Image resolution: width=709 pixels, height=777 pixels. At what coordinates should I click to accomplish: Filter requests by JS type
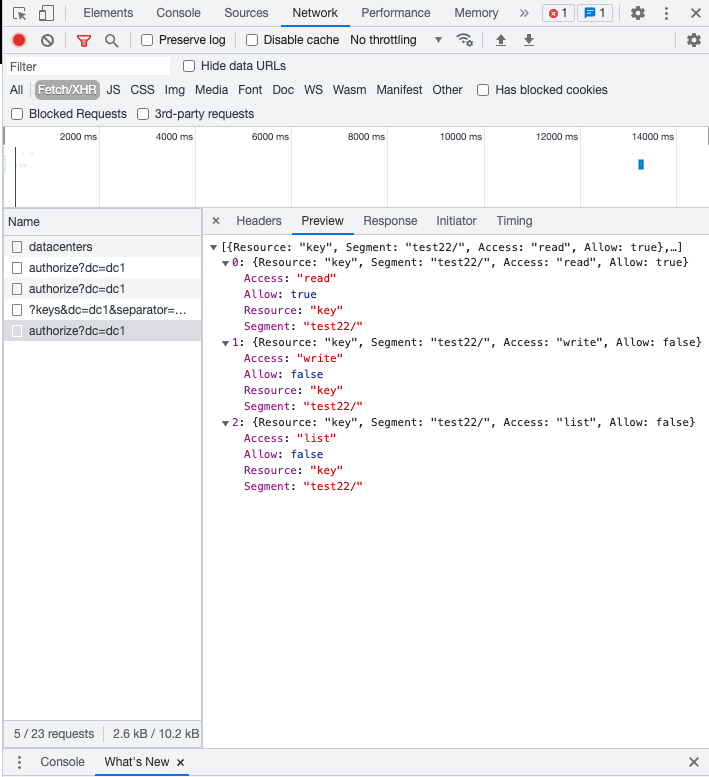click(x=113, y=90)
